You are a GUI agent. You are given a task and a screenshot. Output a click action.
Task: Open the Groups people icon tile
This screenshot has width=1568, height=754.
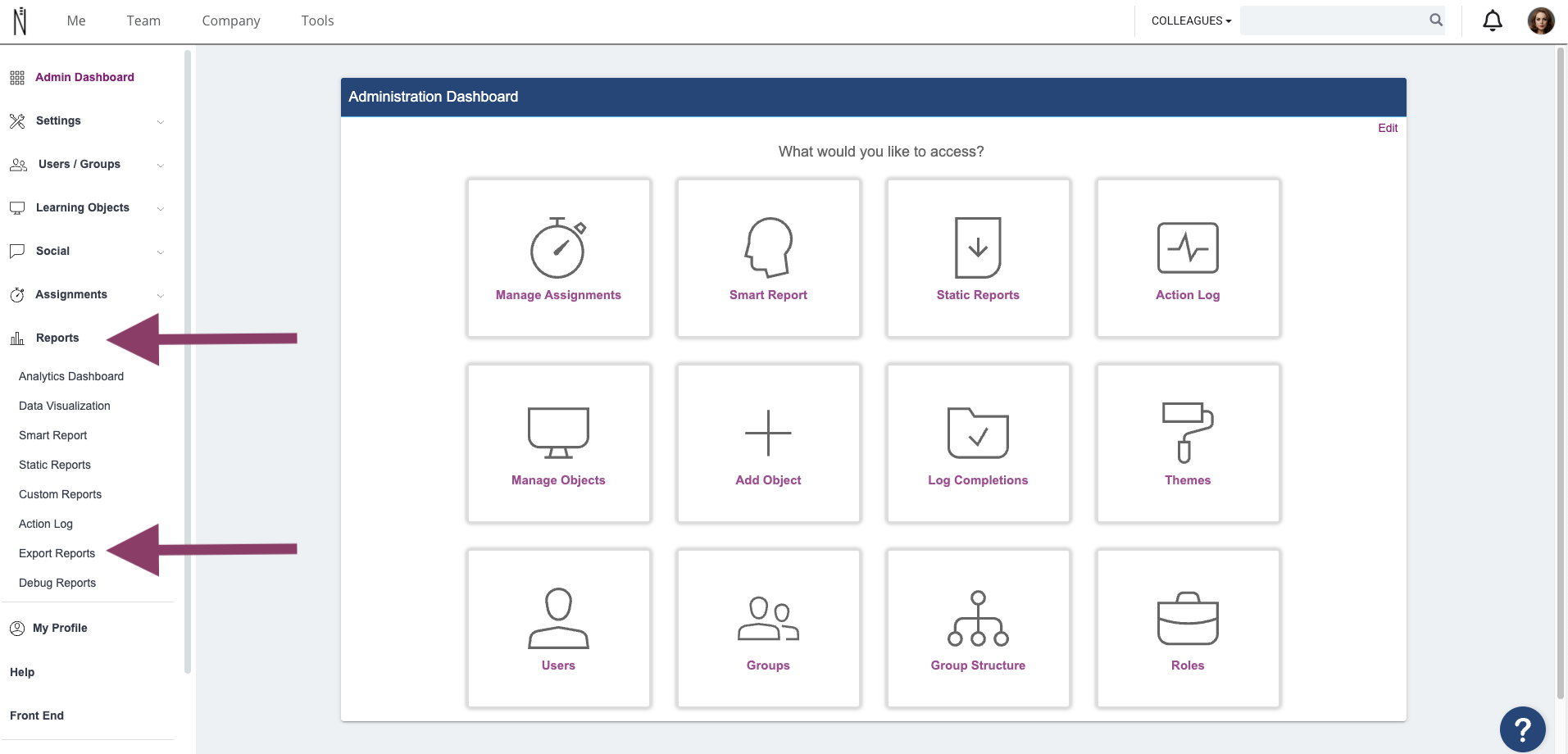pos(768,629)
